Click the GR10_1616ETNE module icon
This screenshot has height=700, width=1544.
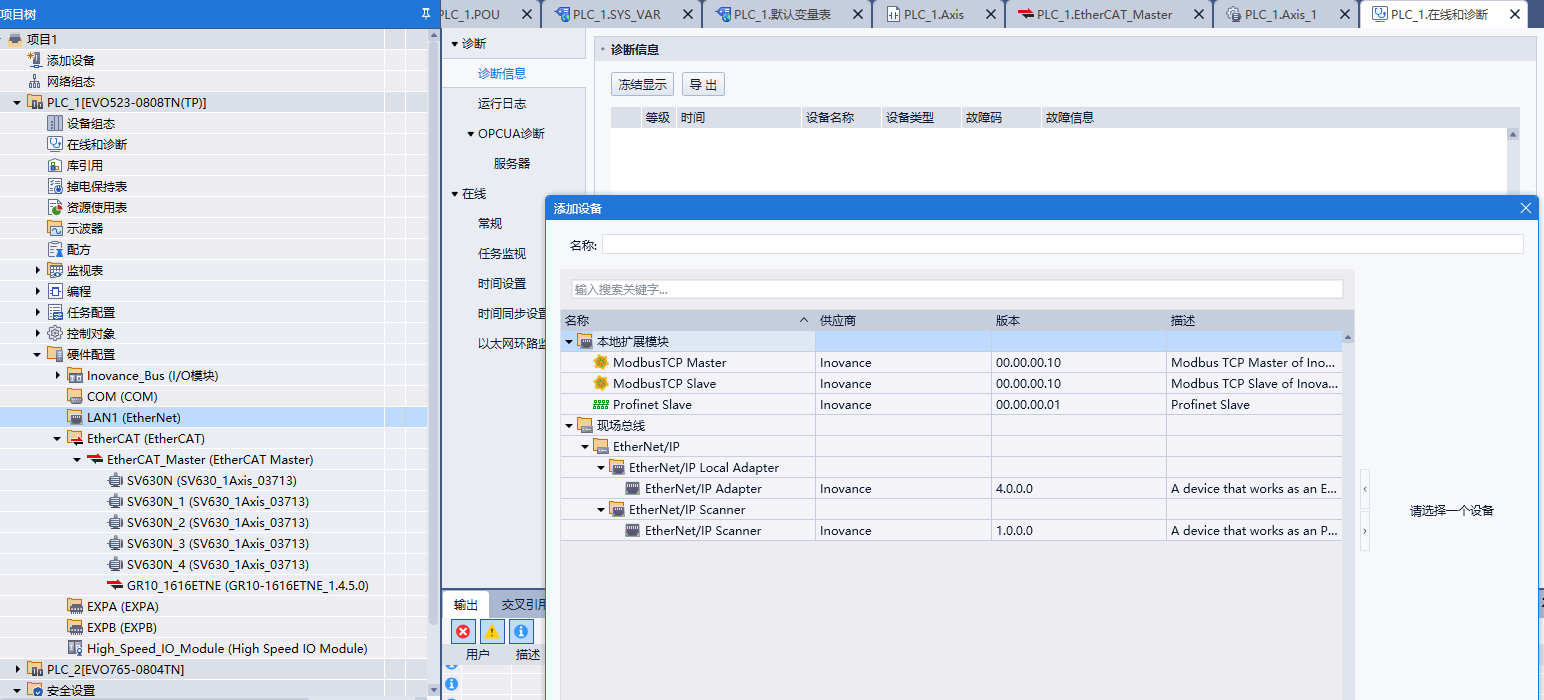coord(115,585)
